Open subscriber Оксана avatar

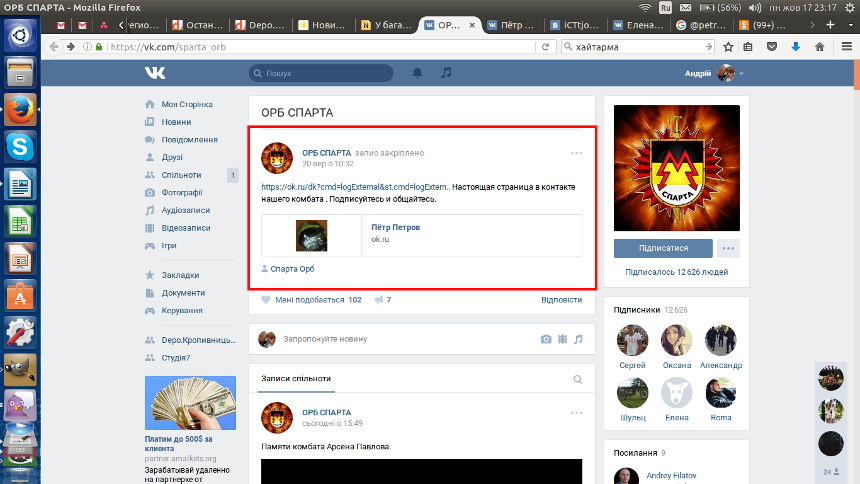tap(676, 340)
